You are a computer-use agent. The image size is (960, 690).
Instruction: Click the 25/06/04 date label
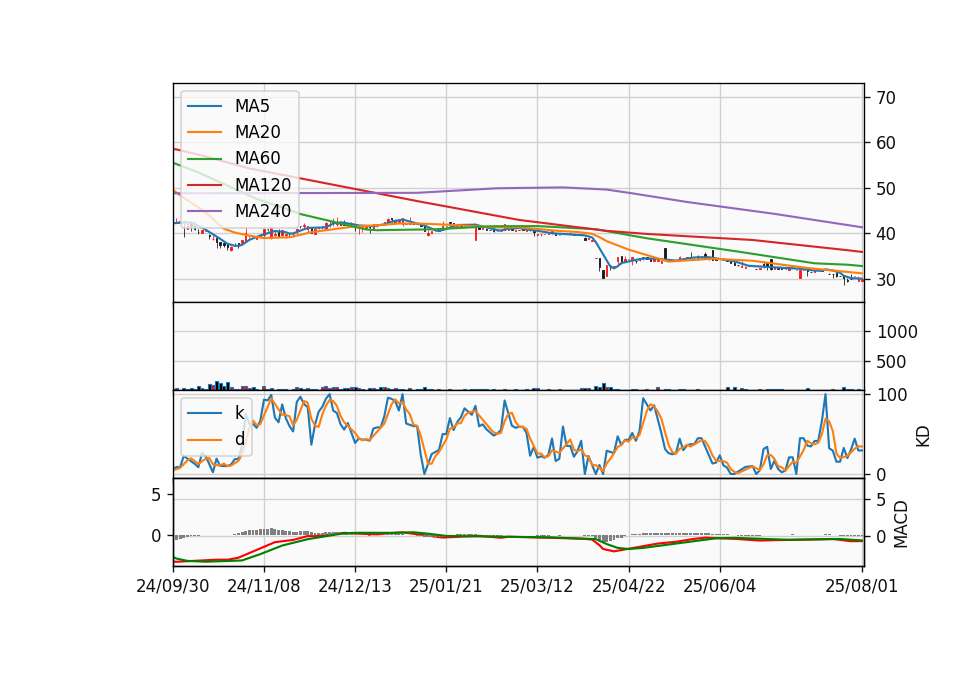(x=719, y=586)
